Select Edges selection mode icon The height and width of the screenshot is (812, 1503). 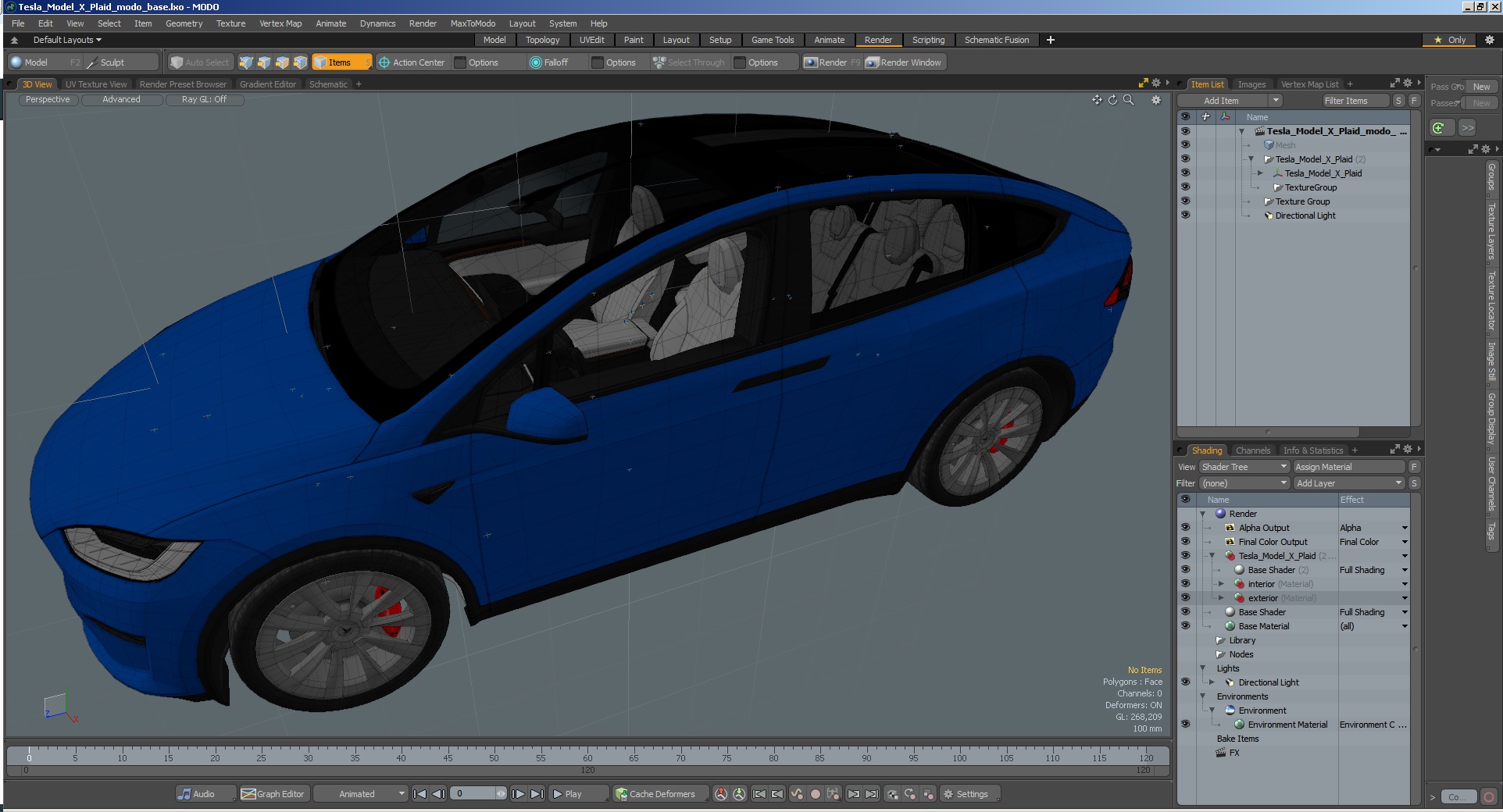[264, 62]
